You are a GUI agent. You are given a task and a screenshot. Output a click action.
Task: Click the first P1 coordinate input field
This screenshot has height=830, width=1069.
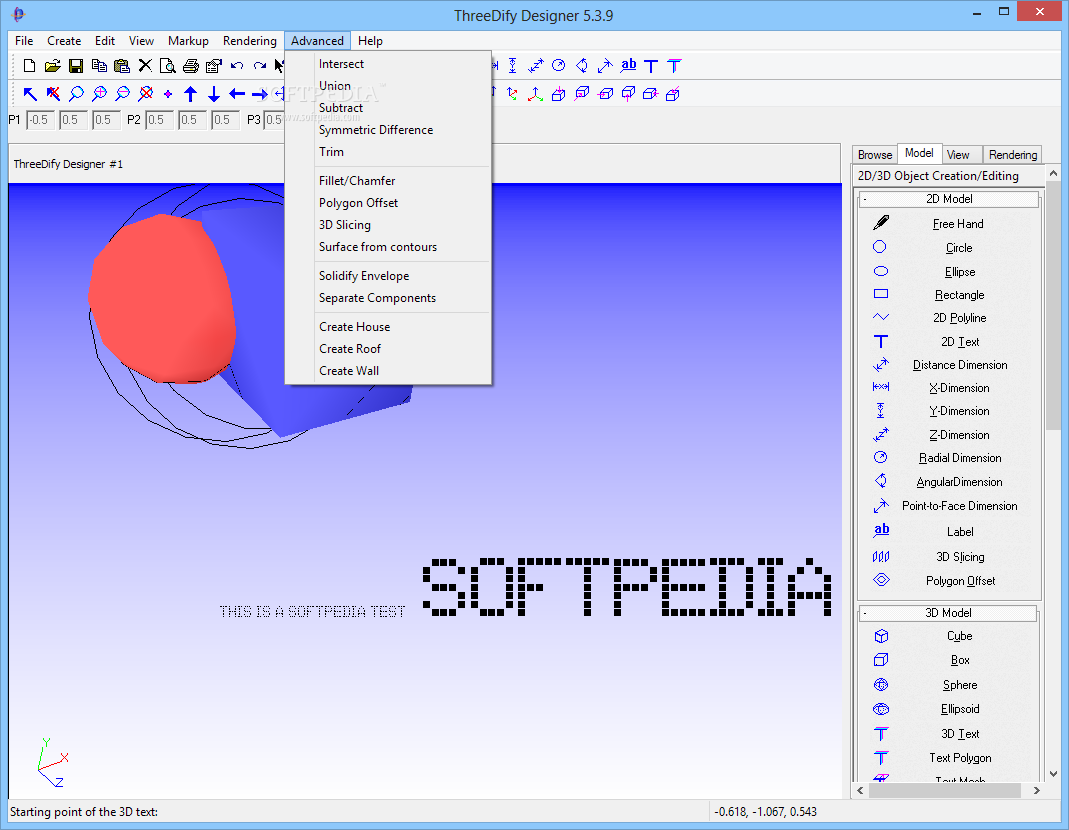40,120
